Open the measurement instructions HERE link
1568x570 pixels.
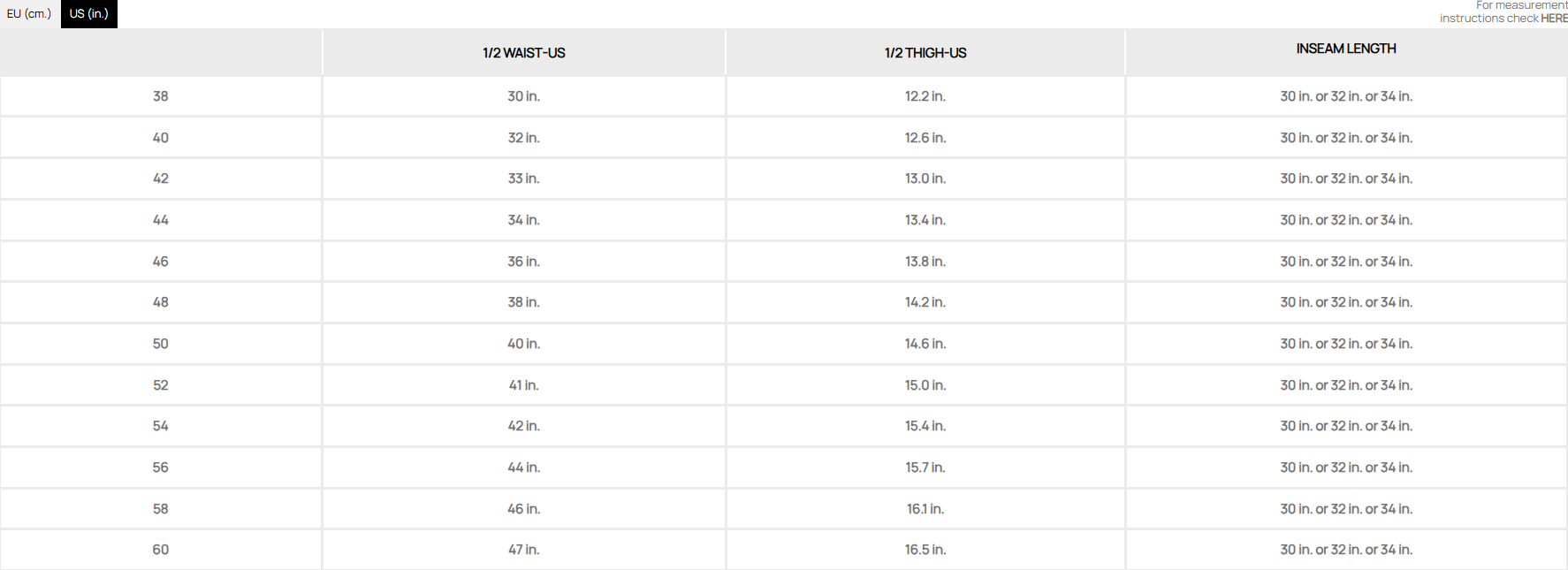[1553, 19]
